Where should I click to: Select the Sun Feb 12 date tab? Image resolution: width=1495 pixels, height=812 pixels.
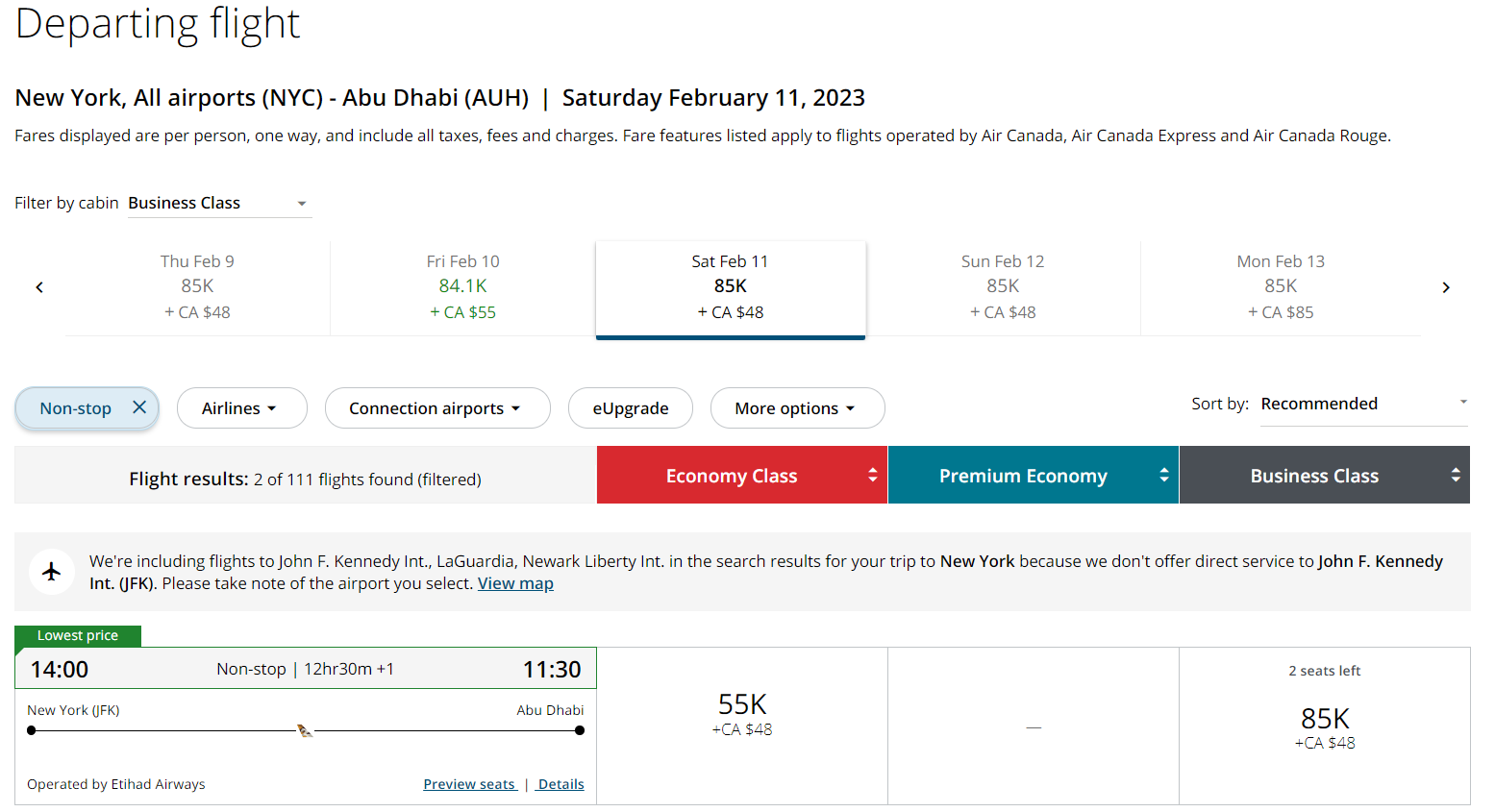click(x=1003, y=285)
